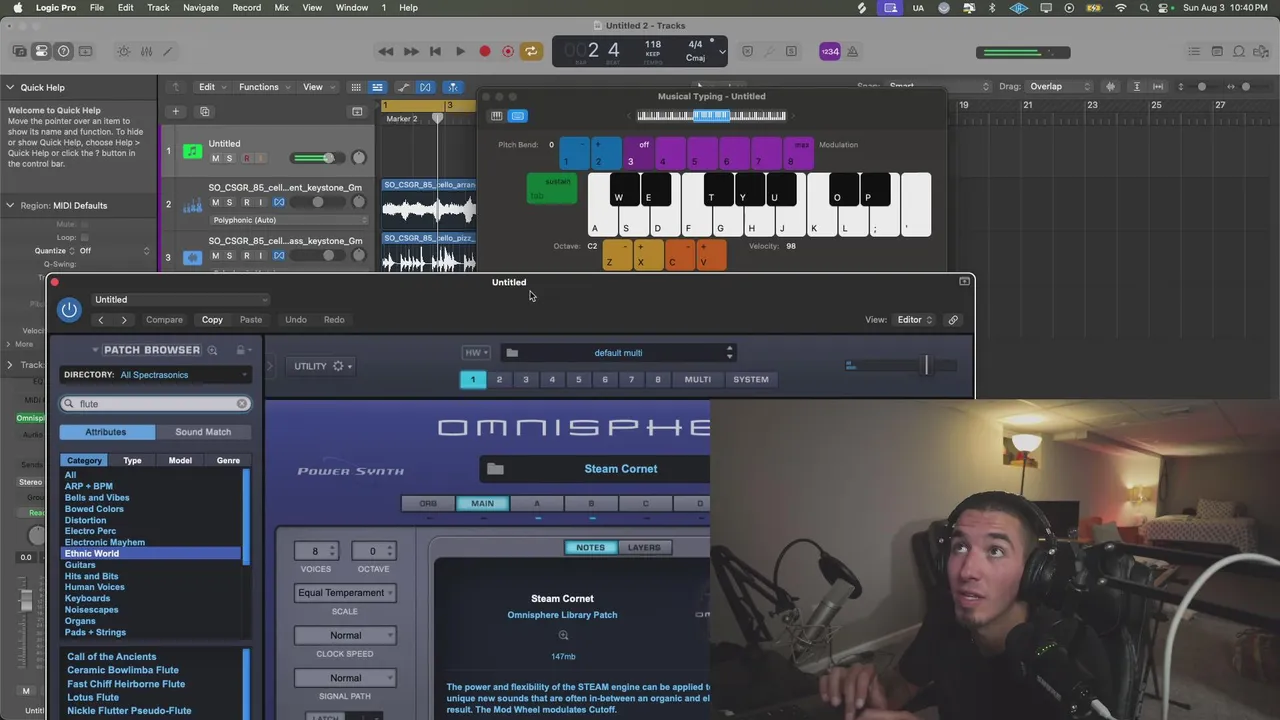The image size is (1280, 720).
Task: Click the duplicate track icon
Action: coord(204,111)
